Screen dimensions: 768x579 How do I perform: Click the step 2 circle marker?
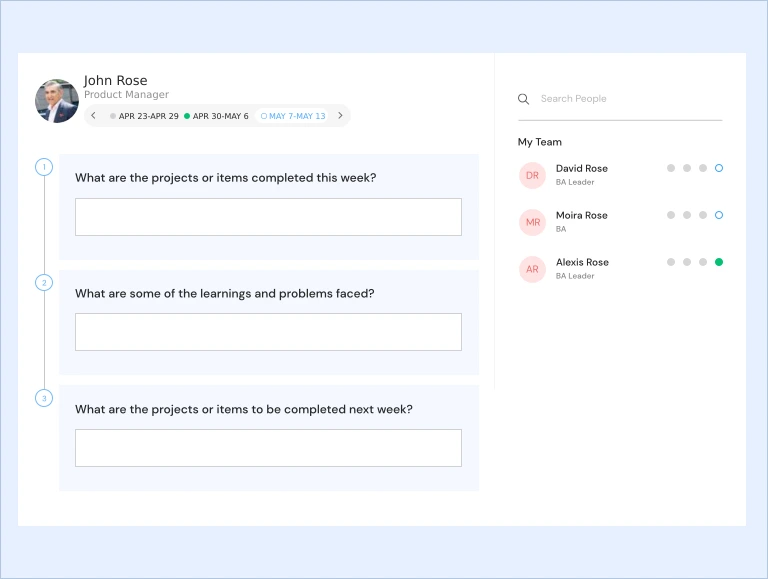(44, 283)
